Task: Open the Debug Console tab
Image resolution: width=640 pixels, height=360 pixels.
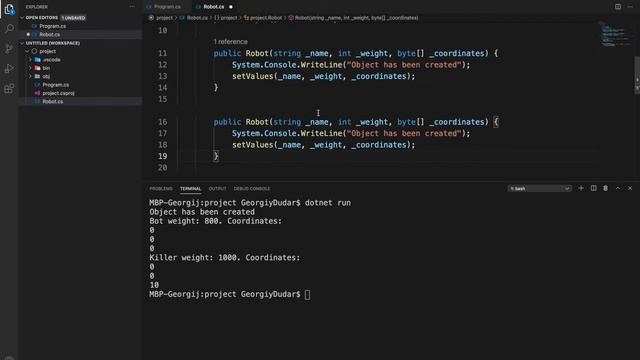Action: (x=252, y=189)
